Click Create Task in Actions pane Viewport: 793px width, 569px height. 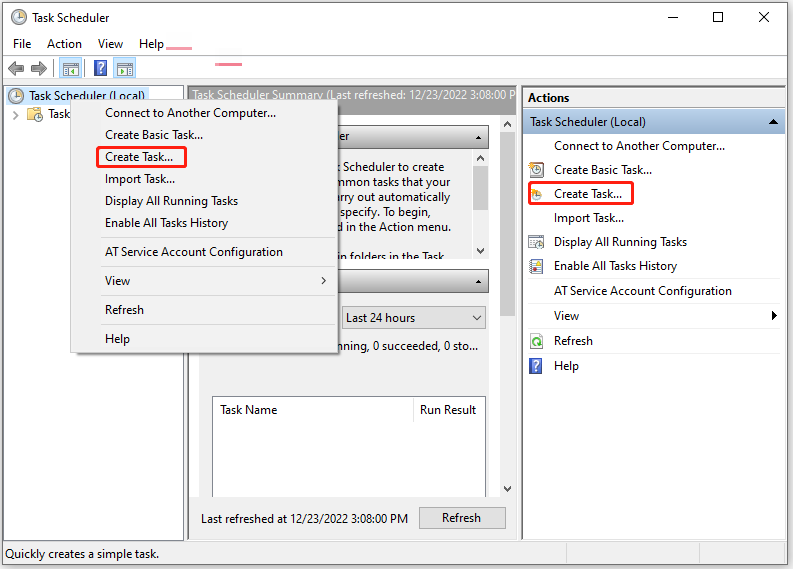point(588,194)
